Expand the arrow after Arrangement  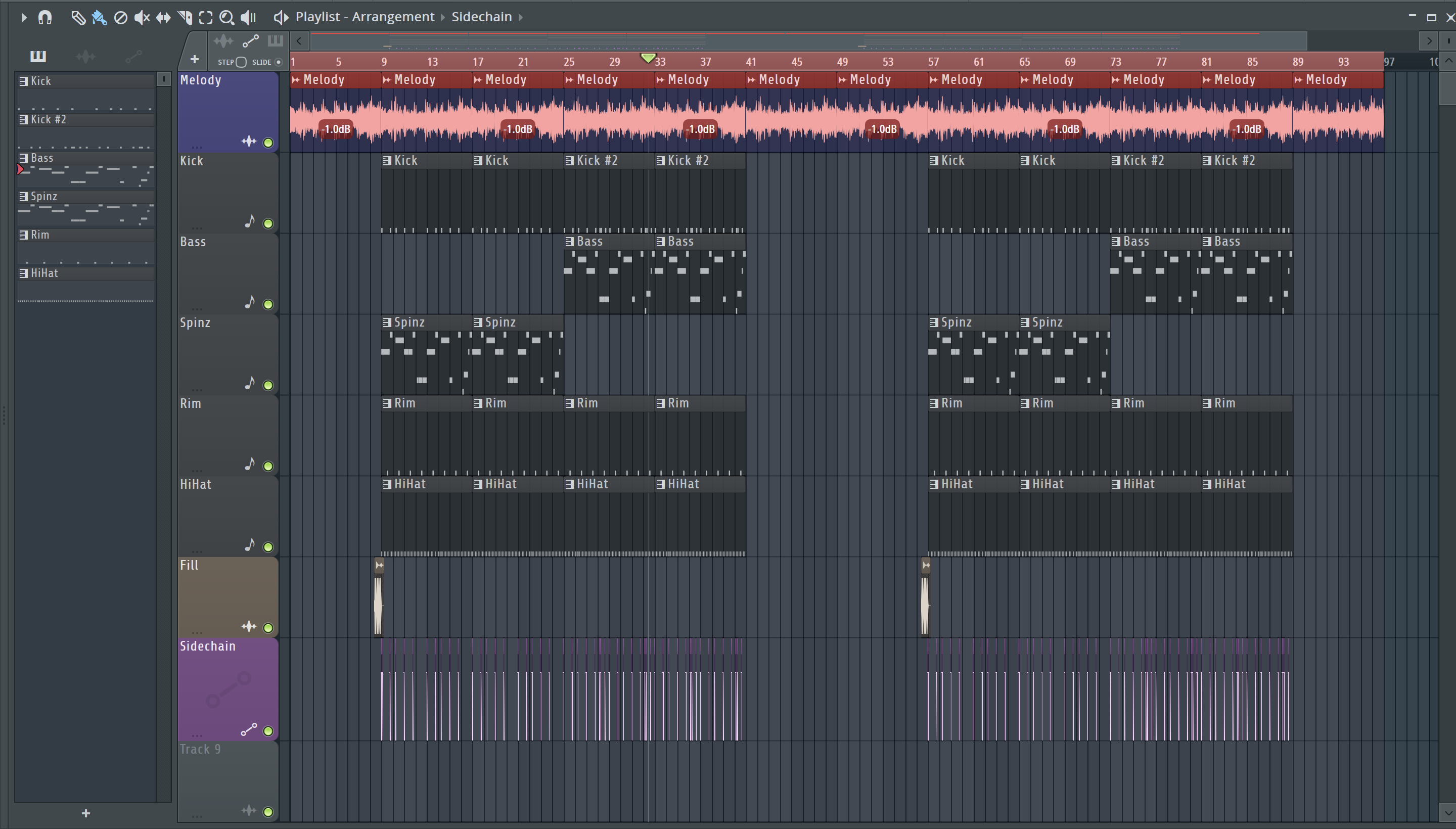442,18
